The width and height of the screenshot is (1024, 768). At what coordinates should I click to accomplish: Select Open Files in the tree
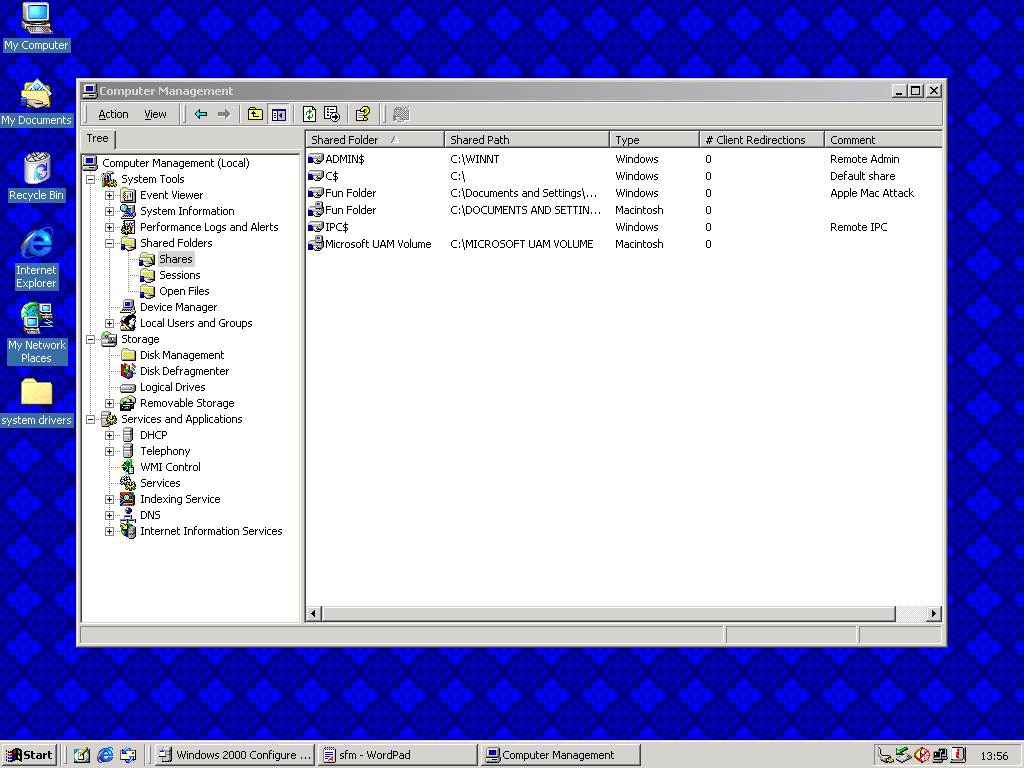pos(184,291)
